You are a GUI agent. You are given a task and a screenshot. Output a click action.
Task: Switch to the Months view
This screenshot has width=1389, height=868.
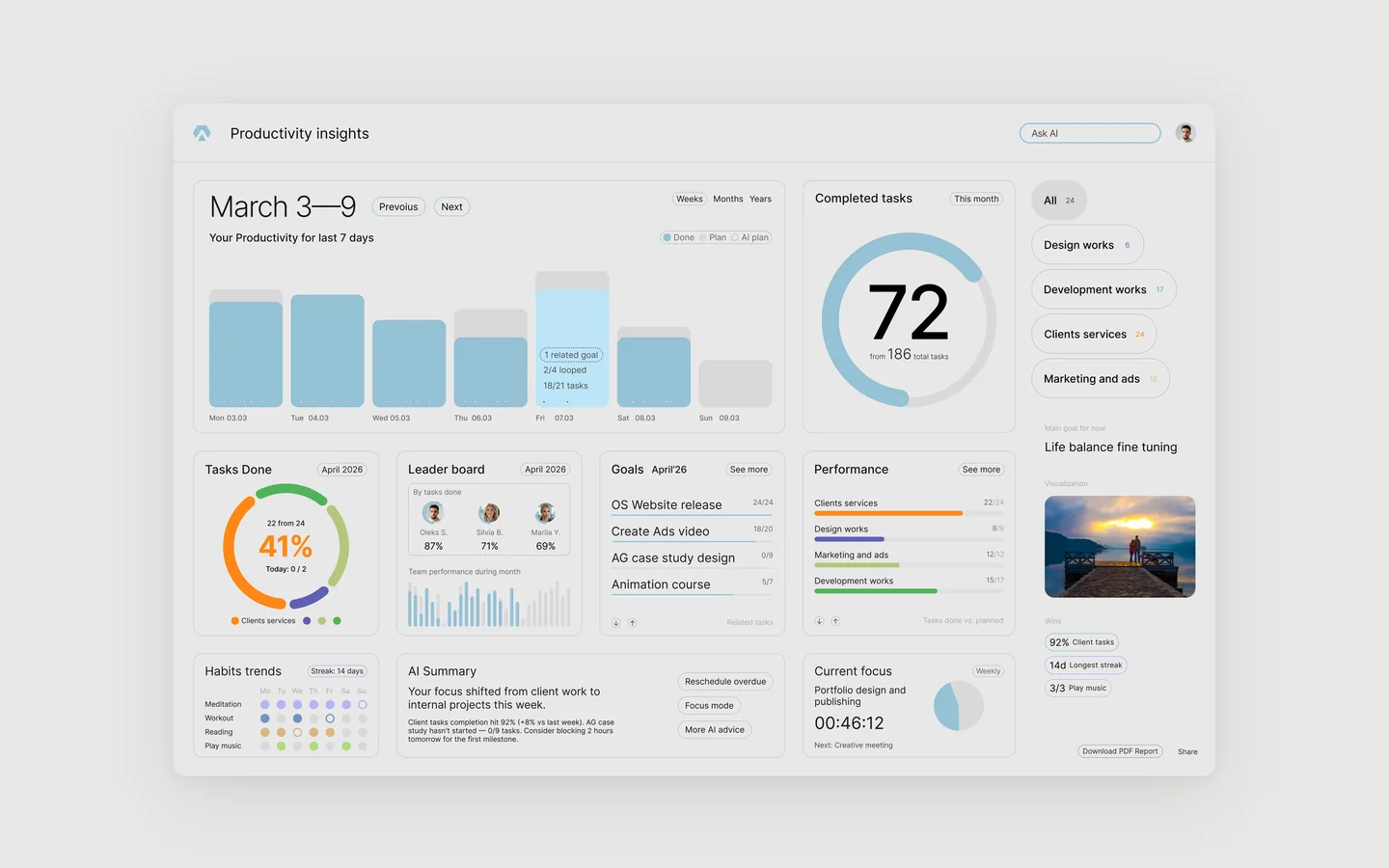click(728, 199)
